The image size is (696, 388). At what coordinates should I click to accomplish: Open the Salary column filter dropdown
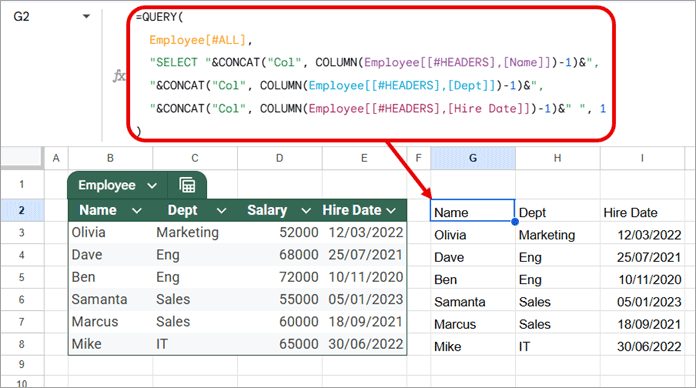click(306, 210)
